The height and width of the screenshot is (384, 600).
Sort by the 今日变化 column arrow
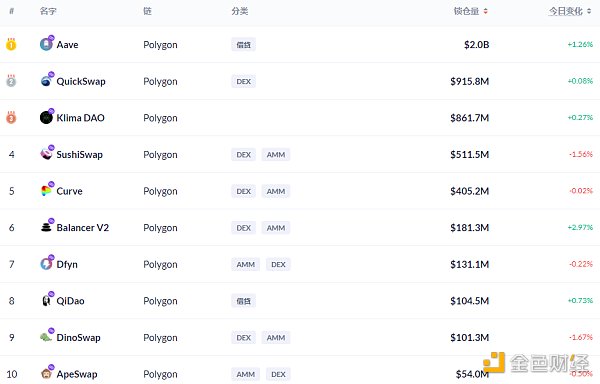pos(589,11)
